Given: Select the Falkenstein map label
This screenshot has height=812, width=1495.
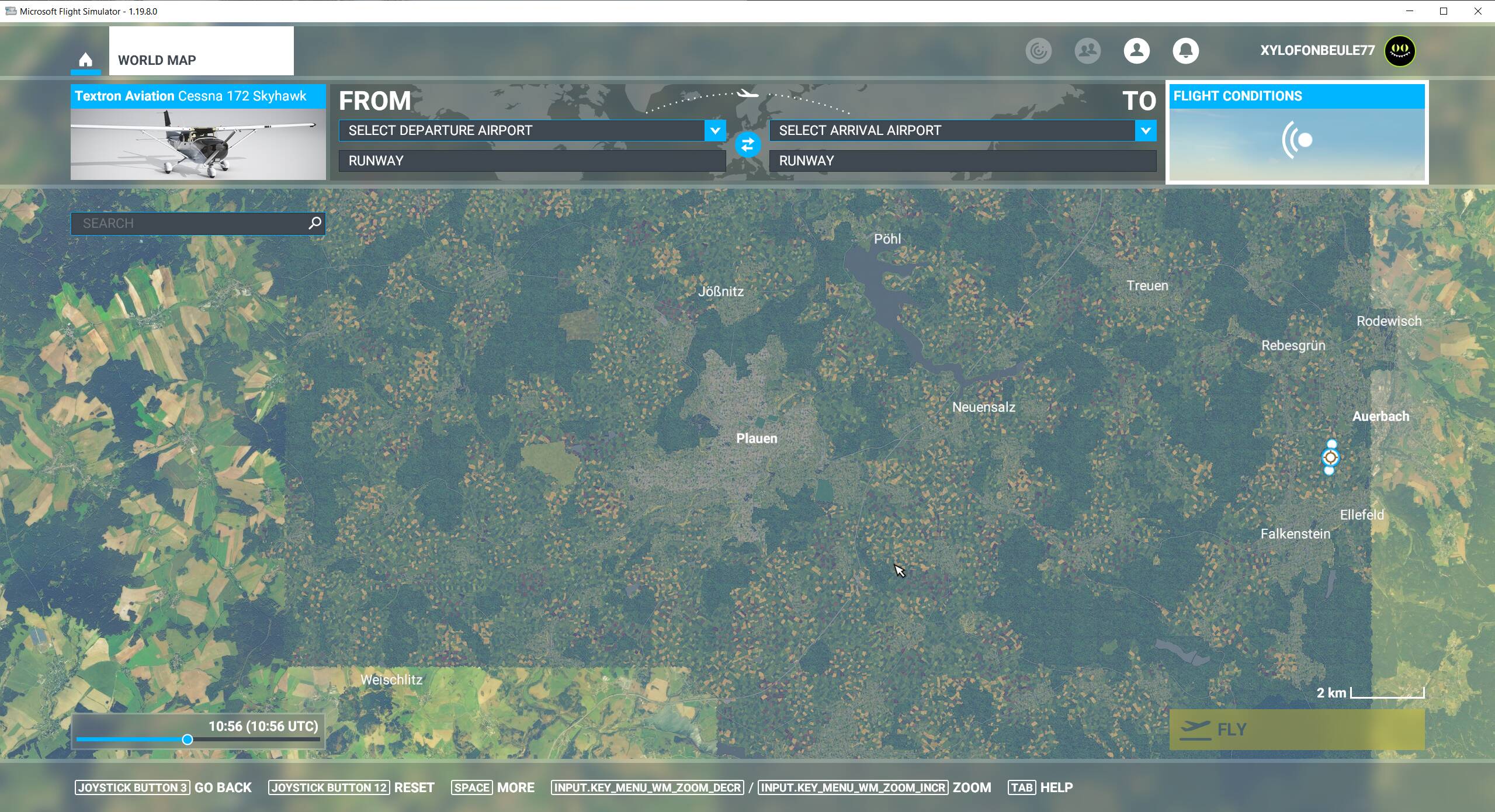Looking at the screenshot, I should tap(1295, 534).
